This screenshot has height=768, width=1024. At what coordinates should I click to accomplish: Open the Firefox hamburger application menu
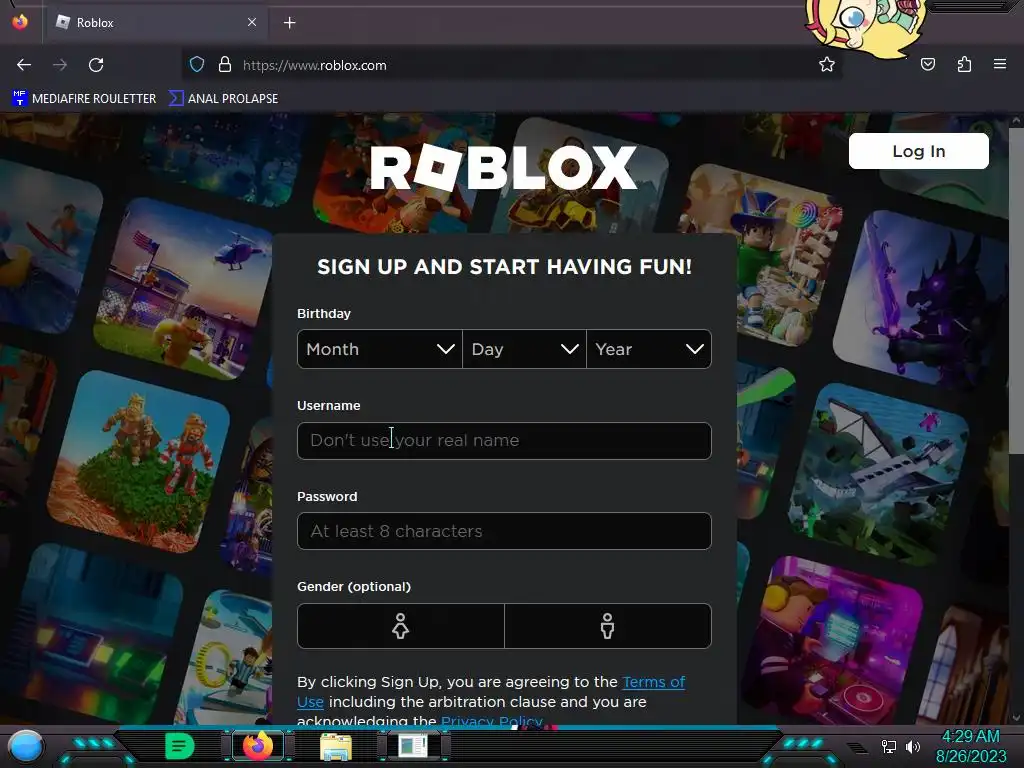(999, 64)
